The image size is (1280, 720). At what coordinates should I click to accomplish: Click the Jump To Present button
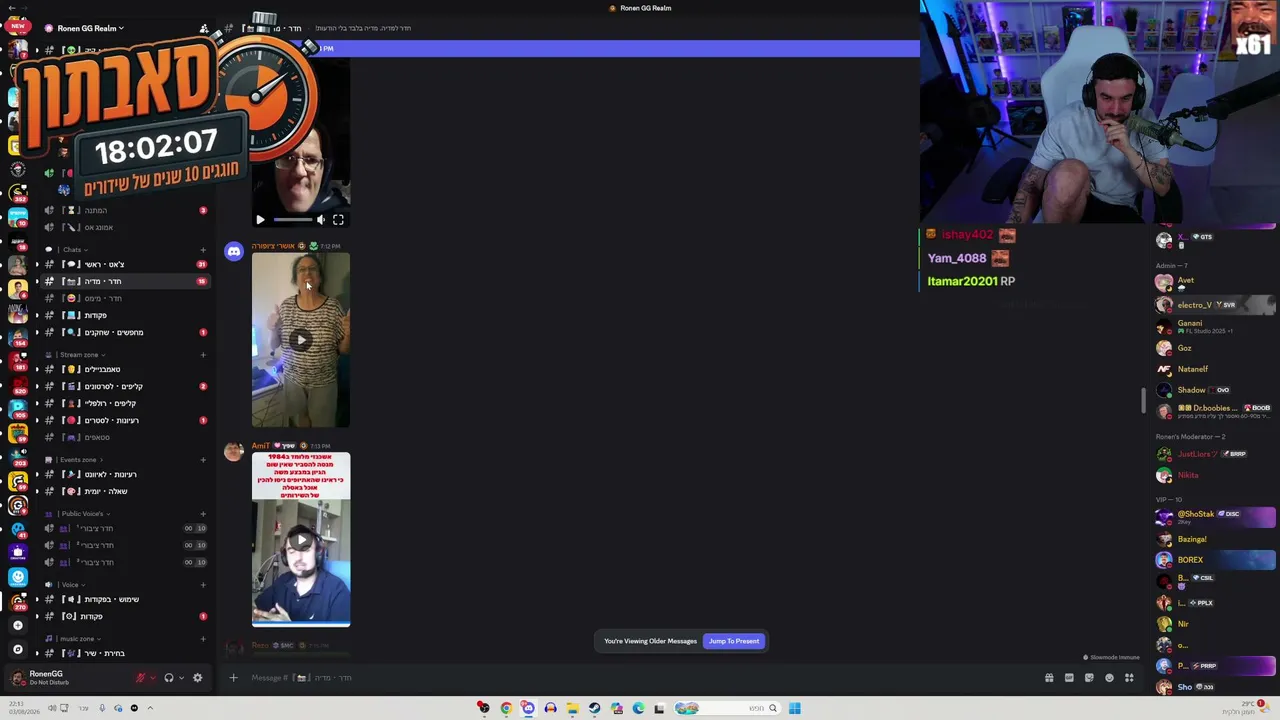734,641
